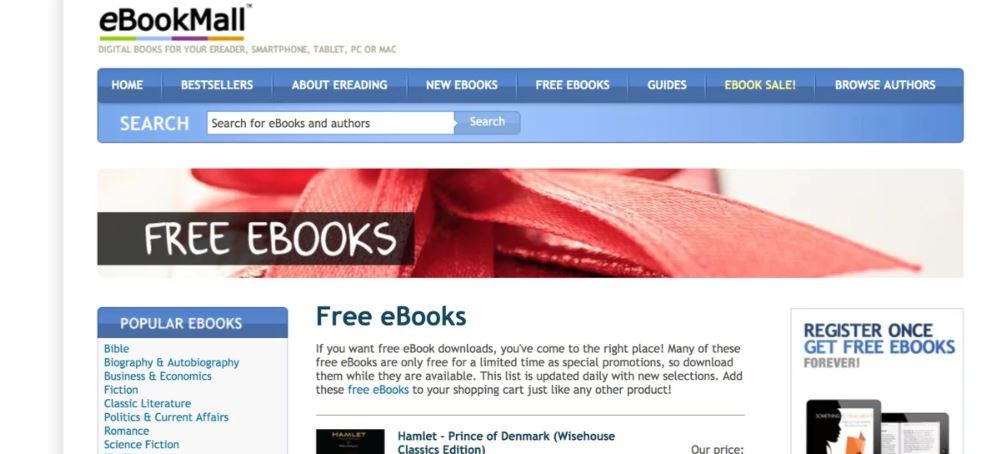The width and height of the screenshot is (992, 454).
Task: Select ABOUT EREADING in navigation bar
Action: tap(339, 85)
